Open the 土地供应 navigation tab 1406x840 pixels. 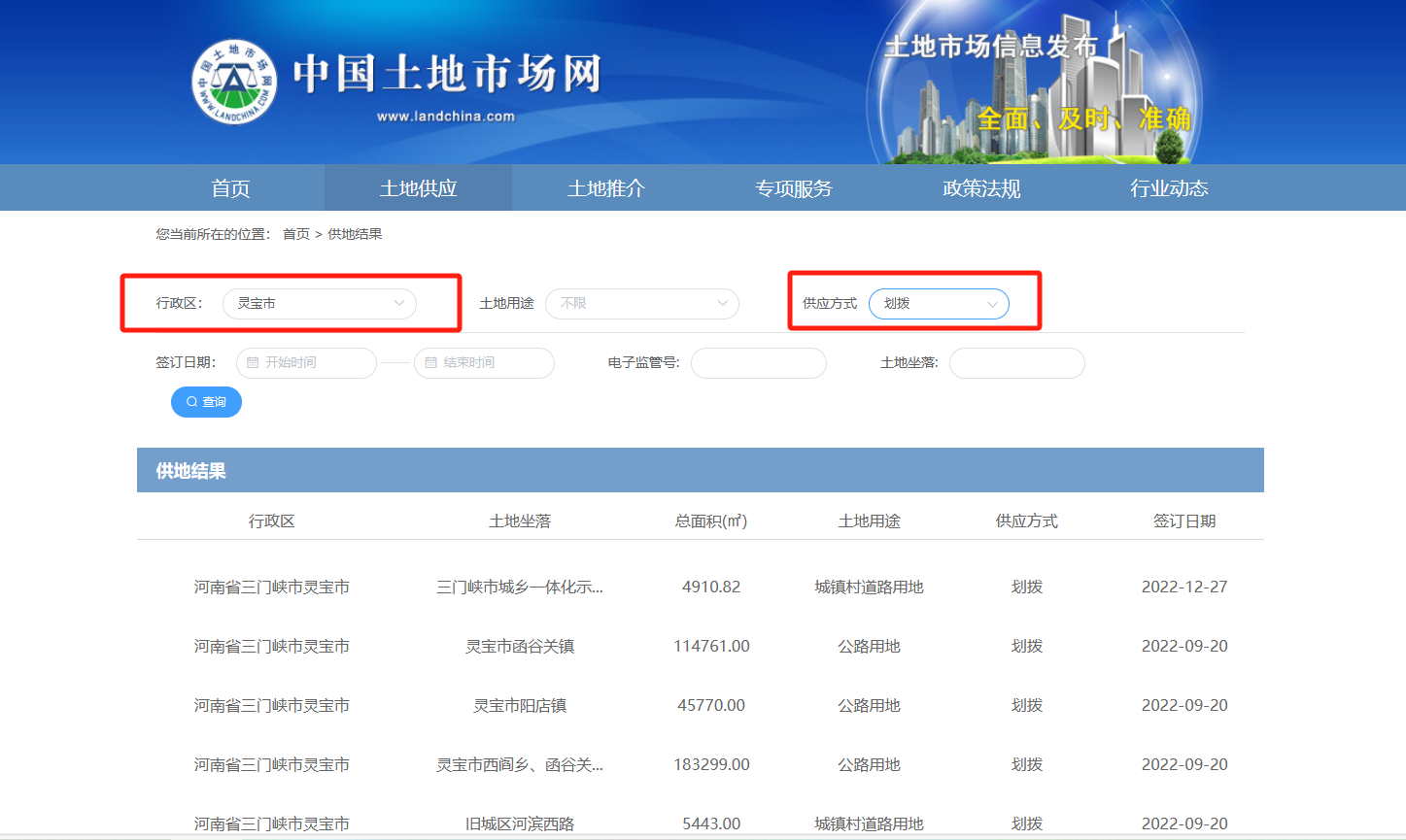418,188
